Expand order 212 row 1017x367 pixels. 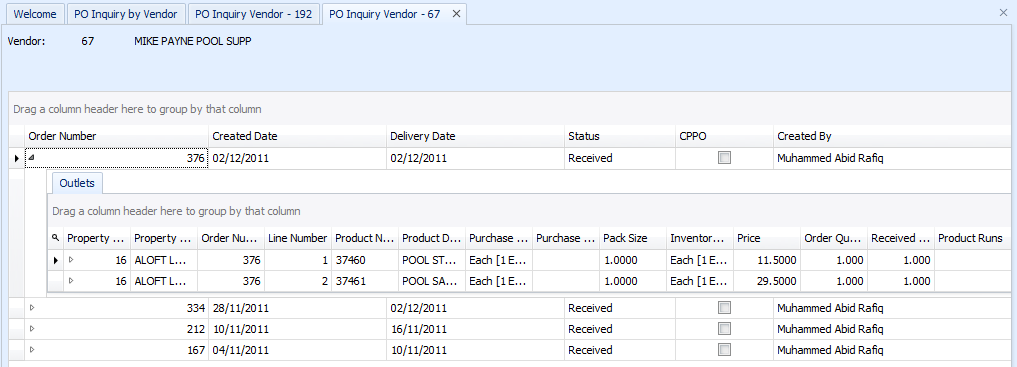coord(32,329)
